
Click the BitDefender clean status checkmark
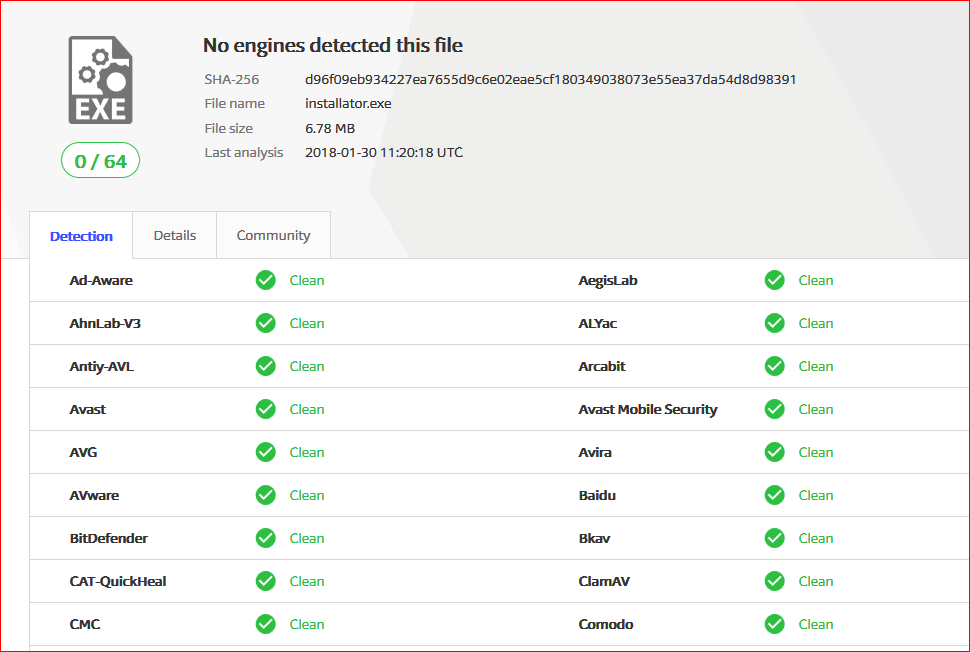[x=265, y=538]
